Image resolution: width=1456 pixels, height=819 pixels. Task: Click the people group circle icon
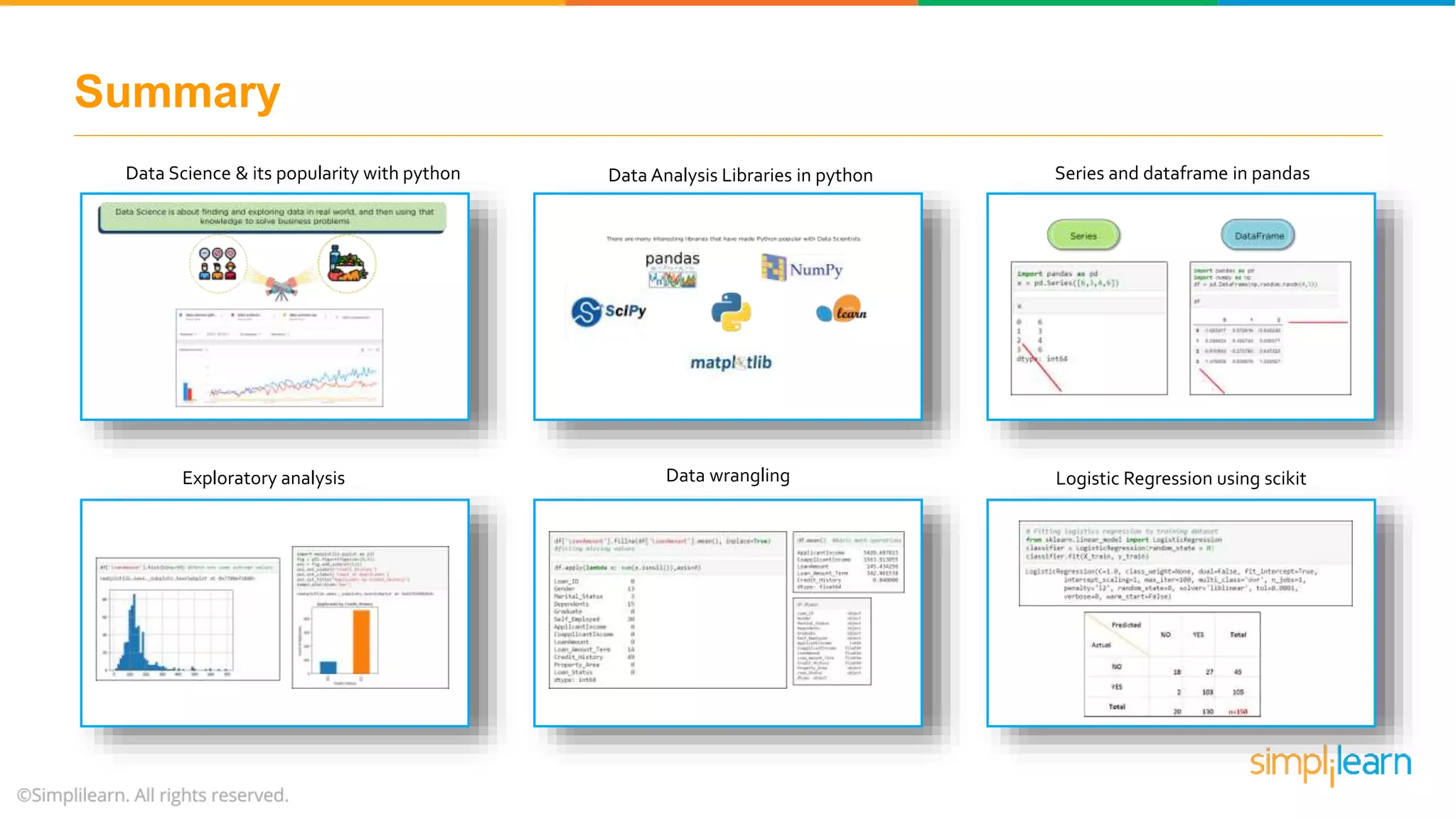(x=218, y=264)
